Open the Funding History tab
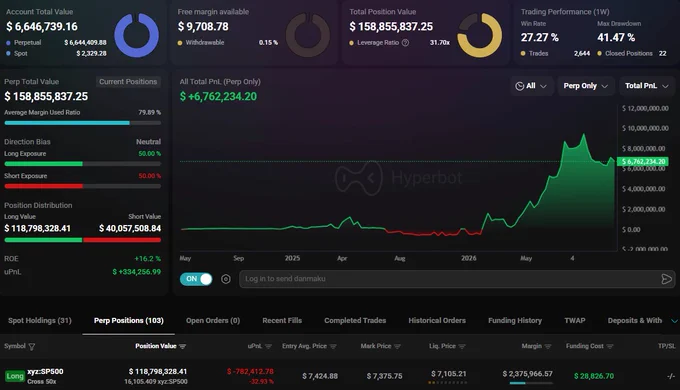 pyautogui.click(x=515, y=321)
